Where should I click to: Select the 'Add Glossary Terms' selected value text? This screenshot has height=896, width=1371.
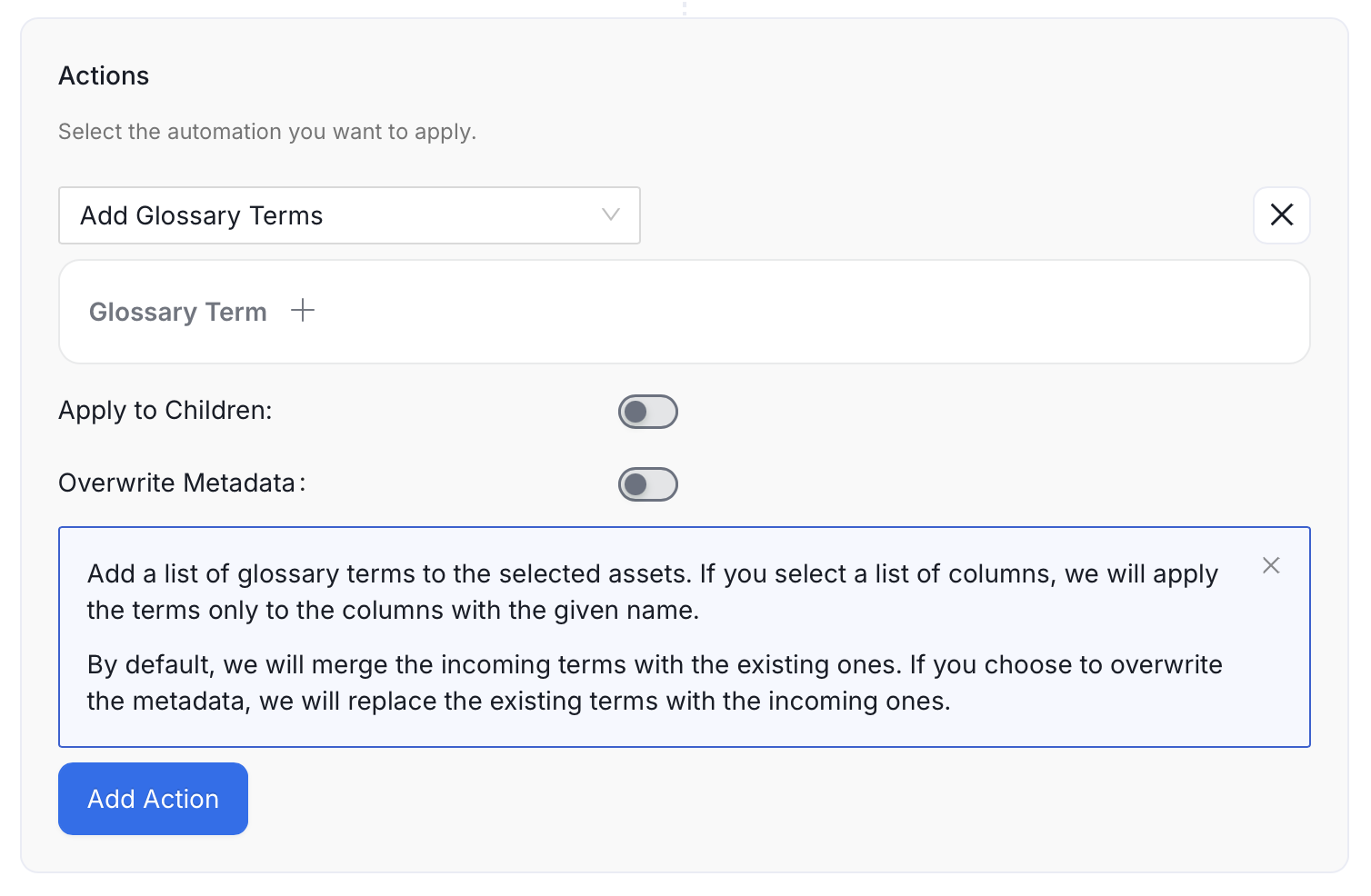[202, 215]
